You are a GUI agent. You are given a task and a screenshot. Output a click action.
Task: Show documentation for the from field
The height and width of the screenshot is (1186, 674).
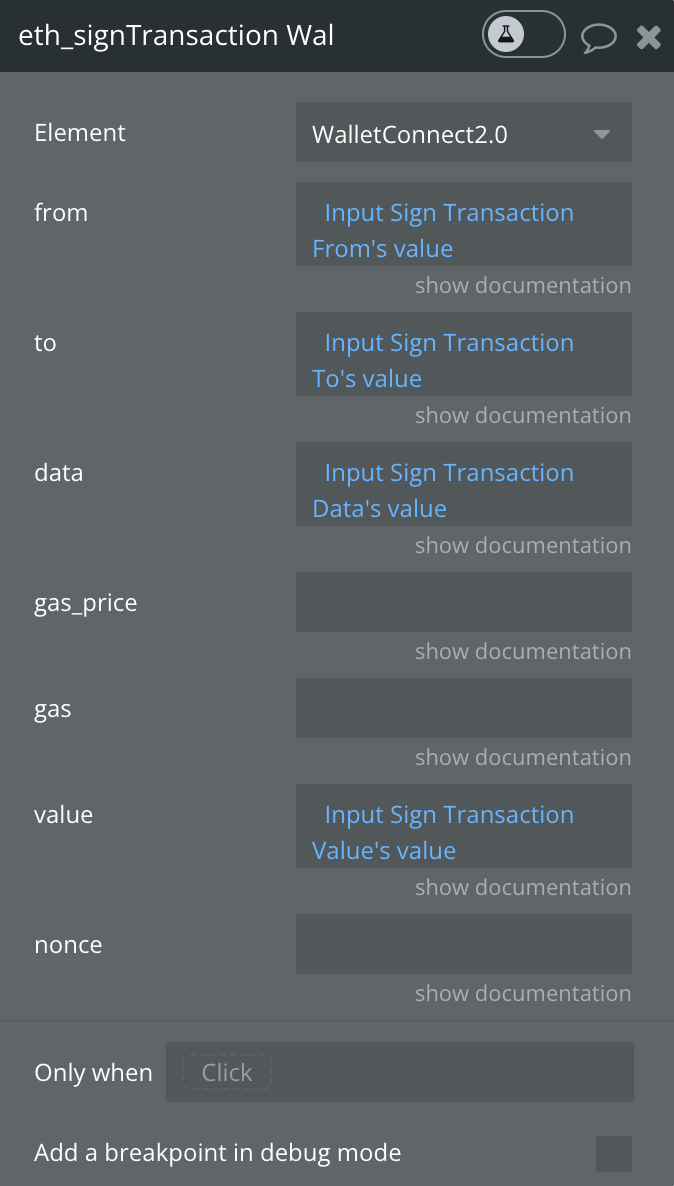pos(523,285)
